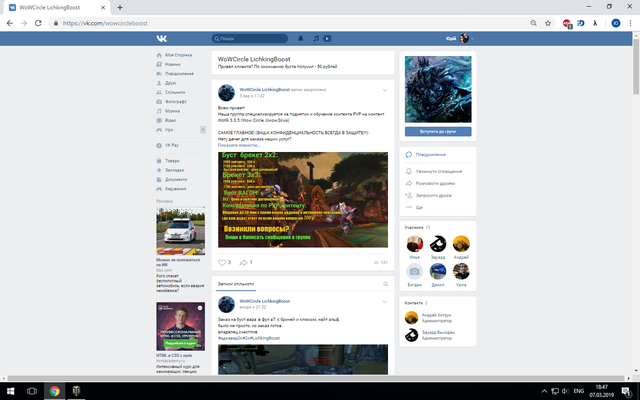Click Показати повністю link in pinned post

tap(239, 145)
